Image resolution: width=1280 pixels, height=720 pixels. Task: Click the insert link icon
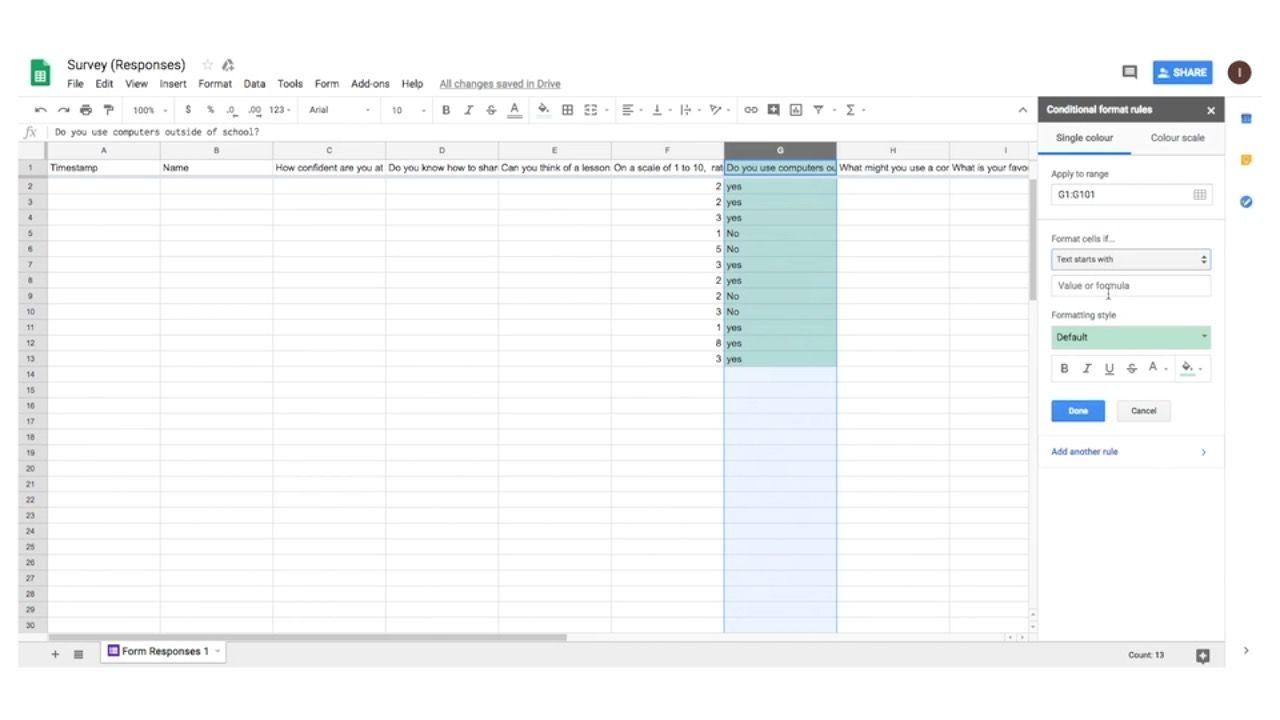(750, 110)
